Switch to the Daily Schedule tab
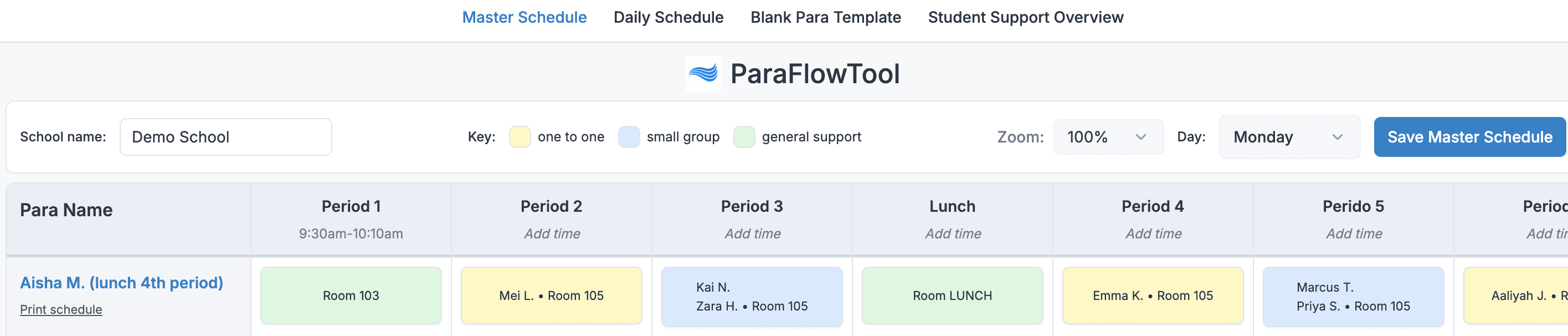 [x=668, y=17]
